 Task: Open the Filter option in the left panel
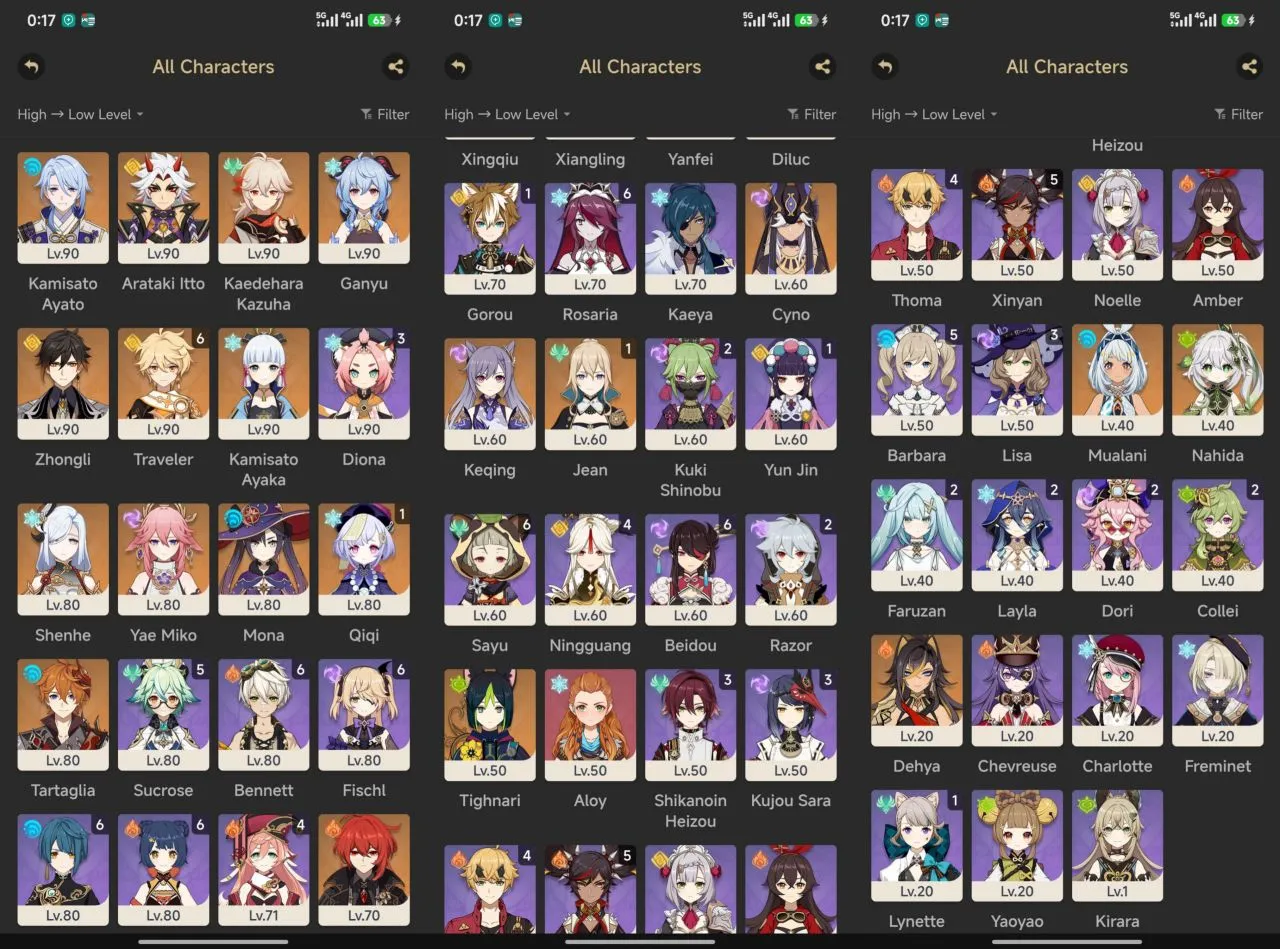coord(385,114)
